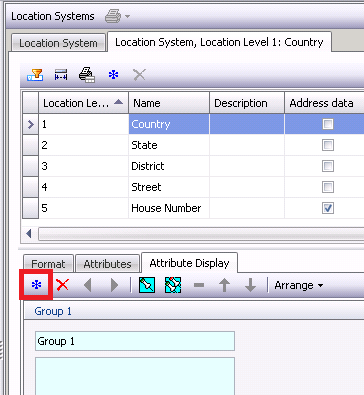Click the column width fit icon

coord(61,75)
